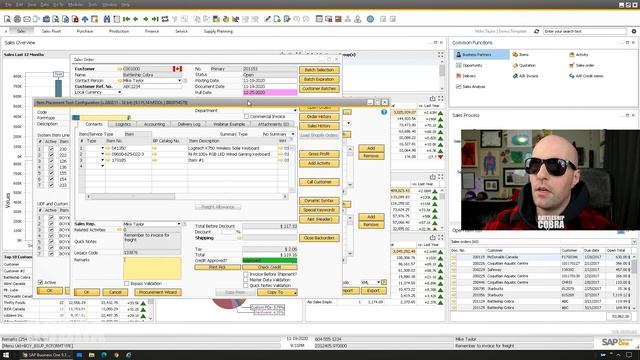Click Cancel in Sales Order window
640x360 pixels.
[x=115, y=292]
